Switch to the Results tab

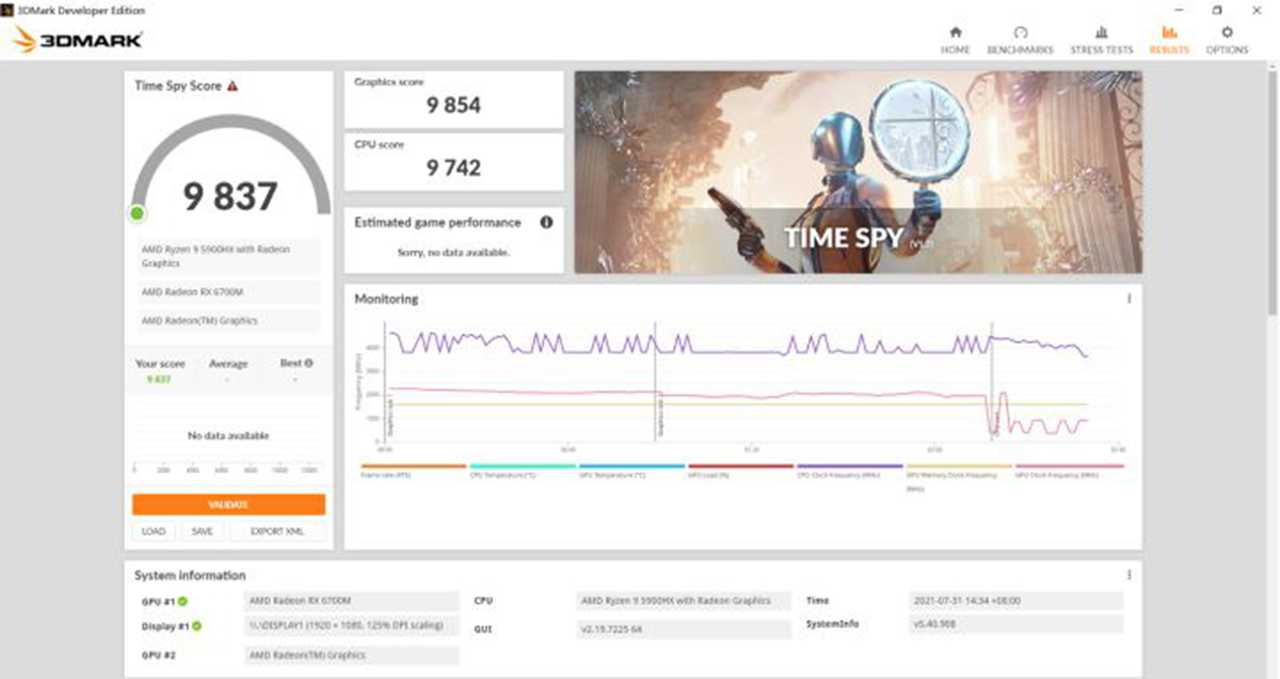click(x=1169, y=40)
